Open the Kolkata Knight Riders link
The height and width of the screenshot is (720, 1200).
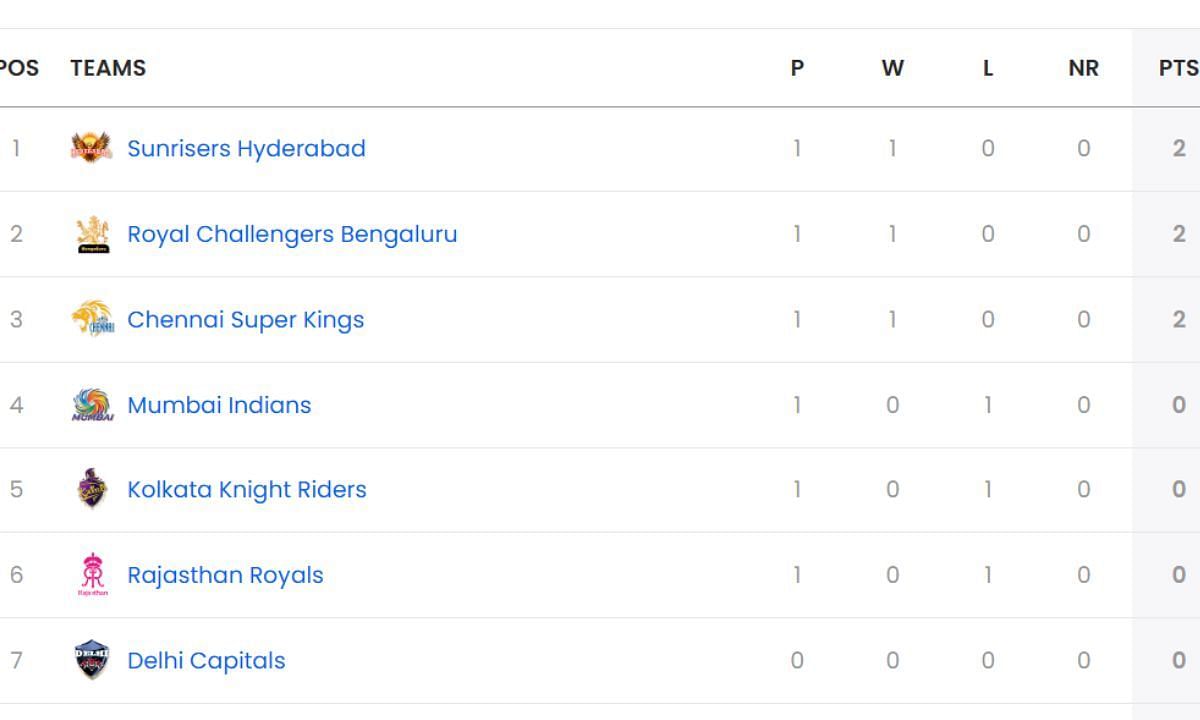tap(247, 490)
